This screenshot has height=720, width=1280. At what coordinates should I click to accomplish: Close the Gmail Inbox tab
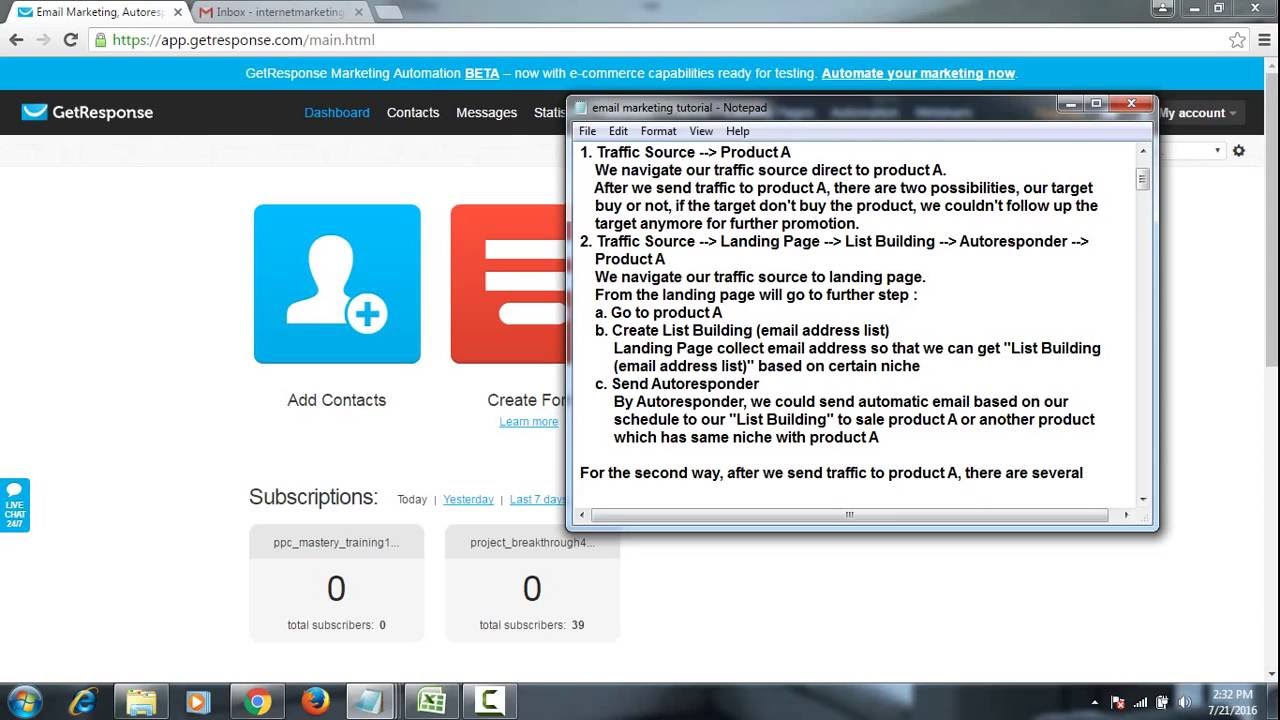coord(359,12)
